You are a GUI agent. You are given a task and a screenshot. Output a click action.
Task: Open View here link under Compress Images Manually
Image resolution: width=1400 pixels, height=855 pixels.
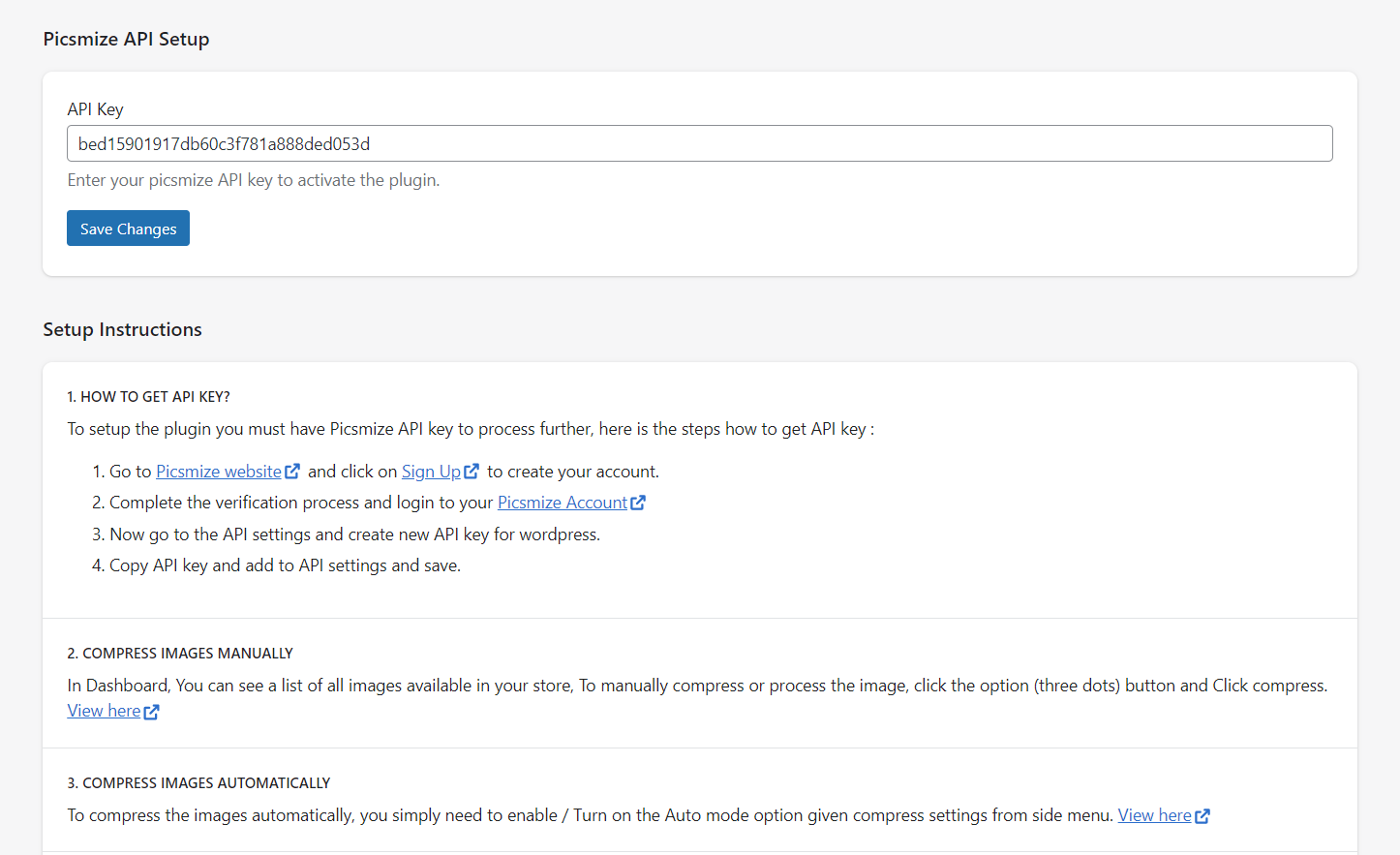(104, 711)
